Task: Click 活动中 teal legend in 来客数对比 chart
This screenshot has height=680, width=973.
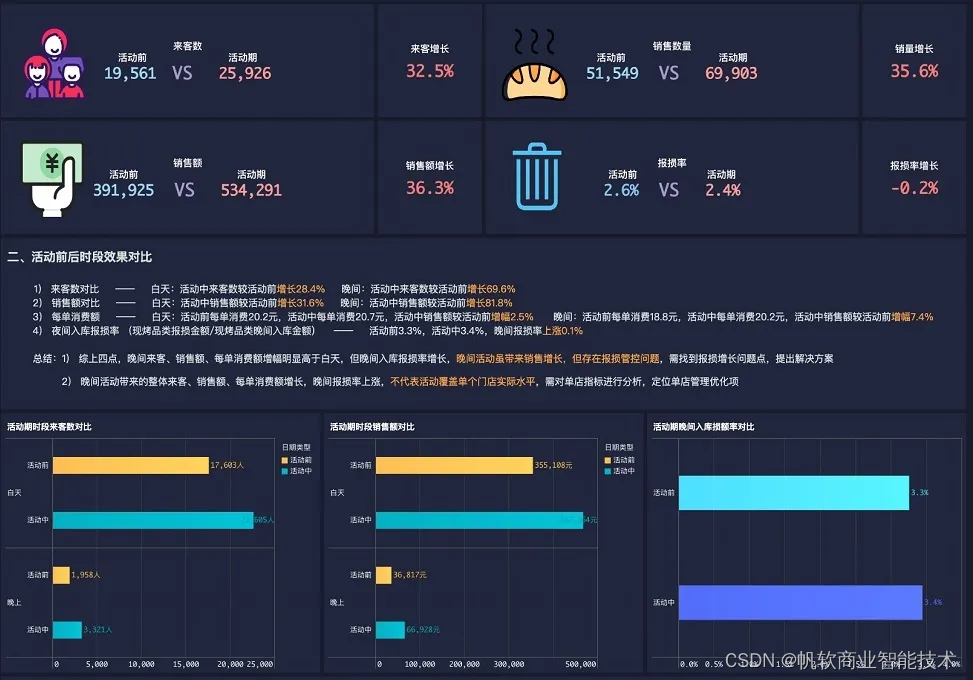Action: coord(297,471)
